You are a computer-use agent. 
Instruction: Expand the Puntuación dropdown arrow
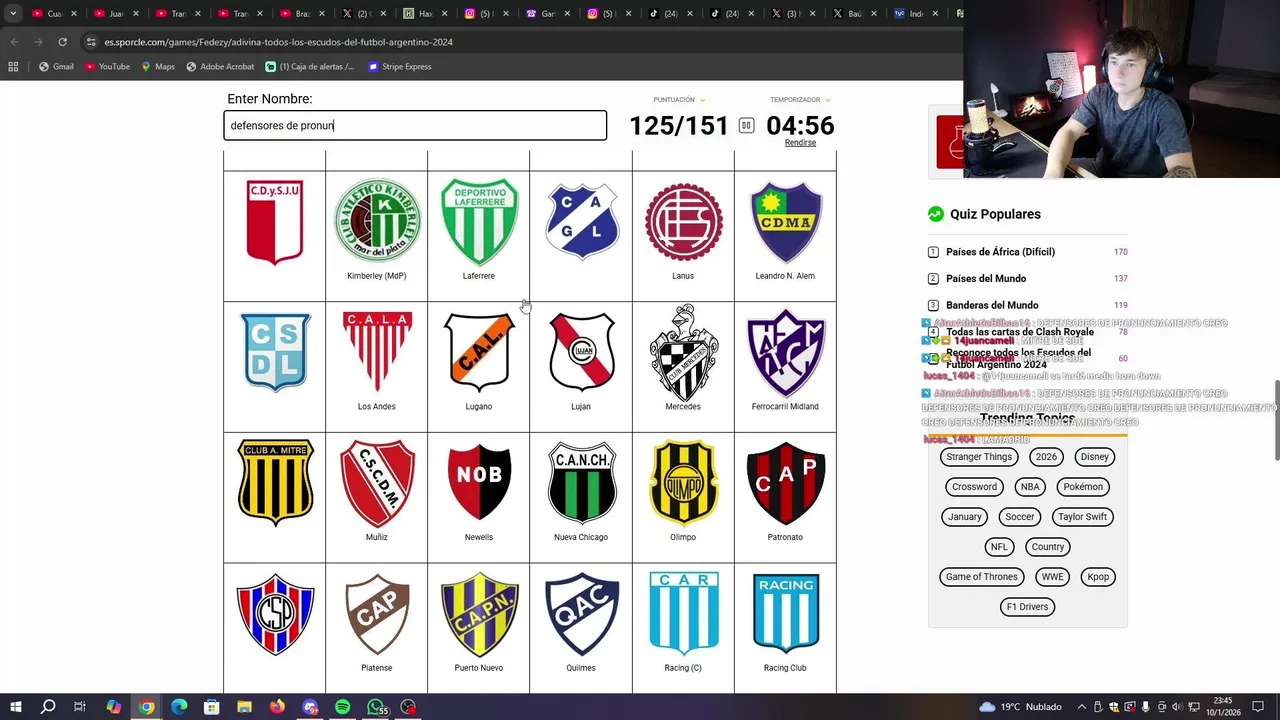pyautogui.click(x=702, y=100)
